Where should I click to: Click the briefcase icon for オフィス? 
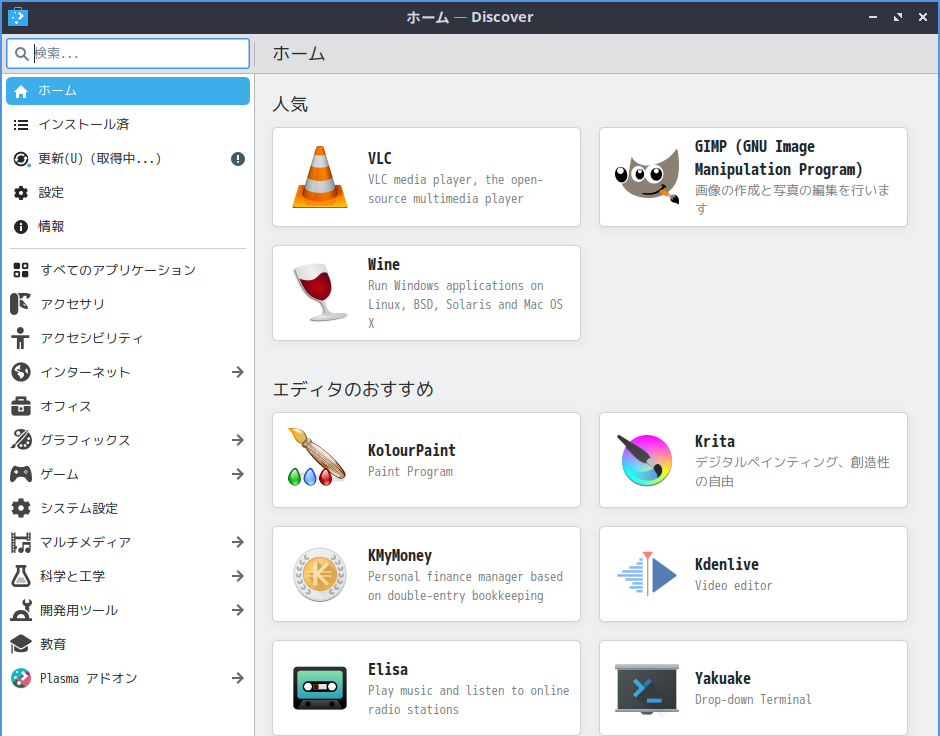pyautogui.click(x=21, y=406)
